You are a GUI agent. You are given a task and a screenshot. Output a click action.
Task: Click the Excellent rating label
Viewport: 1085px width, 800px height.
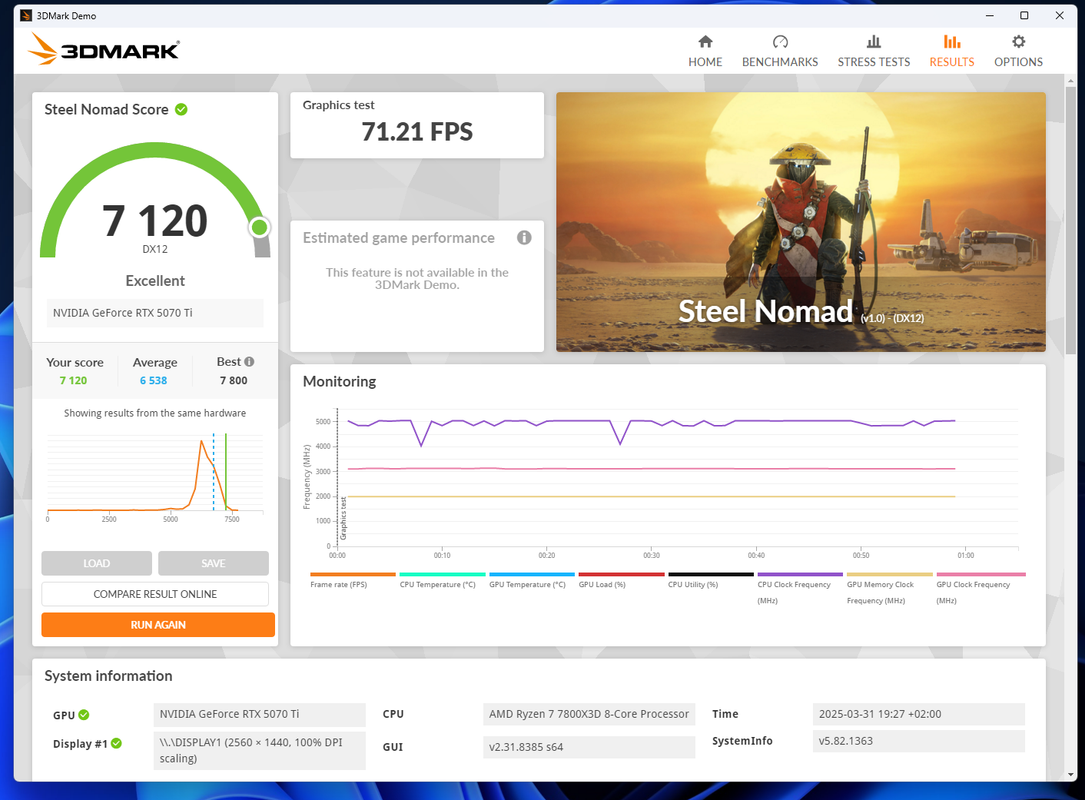coord(155,281)
